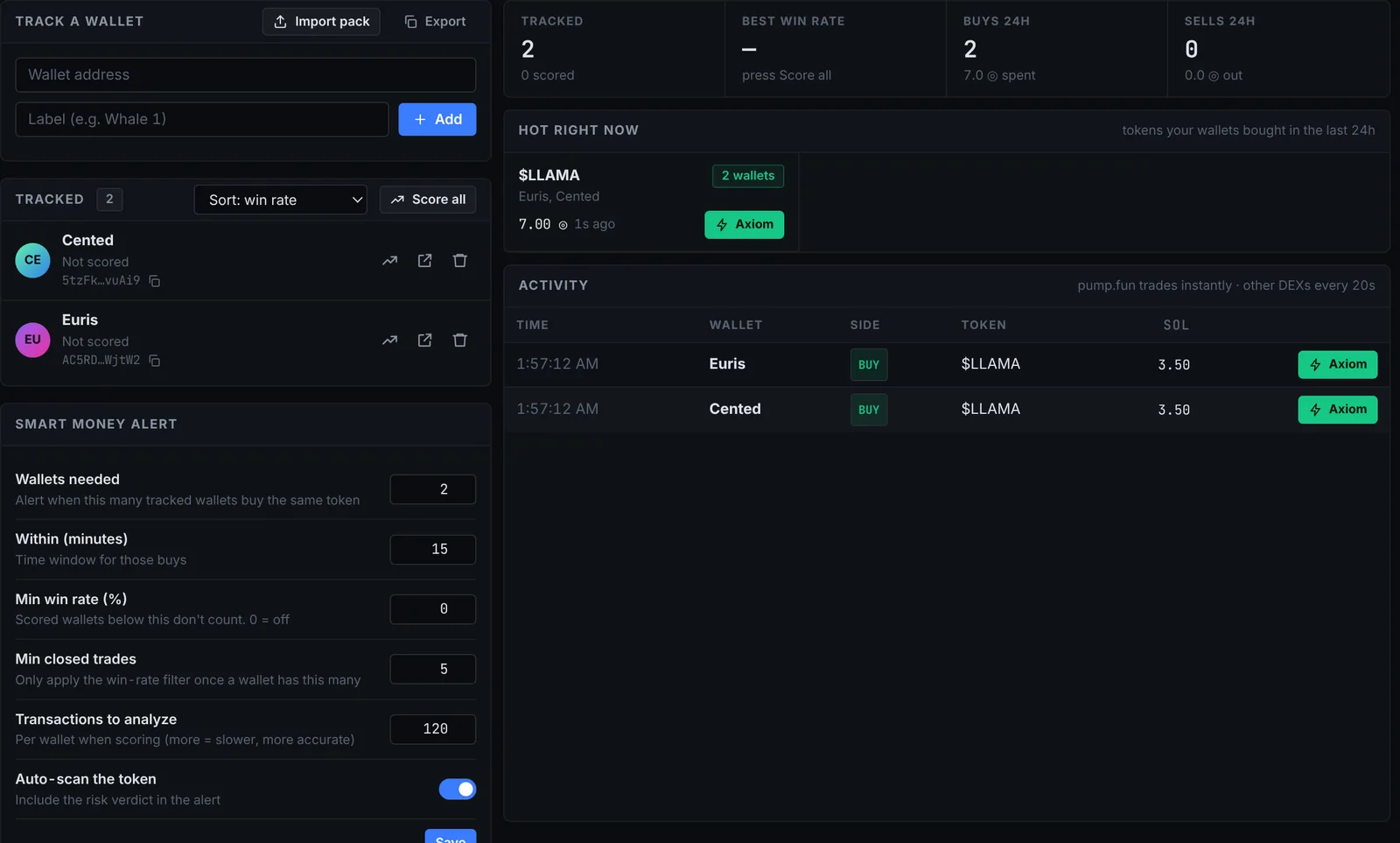Score the Cented wallet via trend icon
This screenshot has width=1400, height=843.
(389, 261)
